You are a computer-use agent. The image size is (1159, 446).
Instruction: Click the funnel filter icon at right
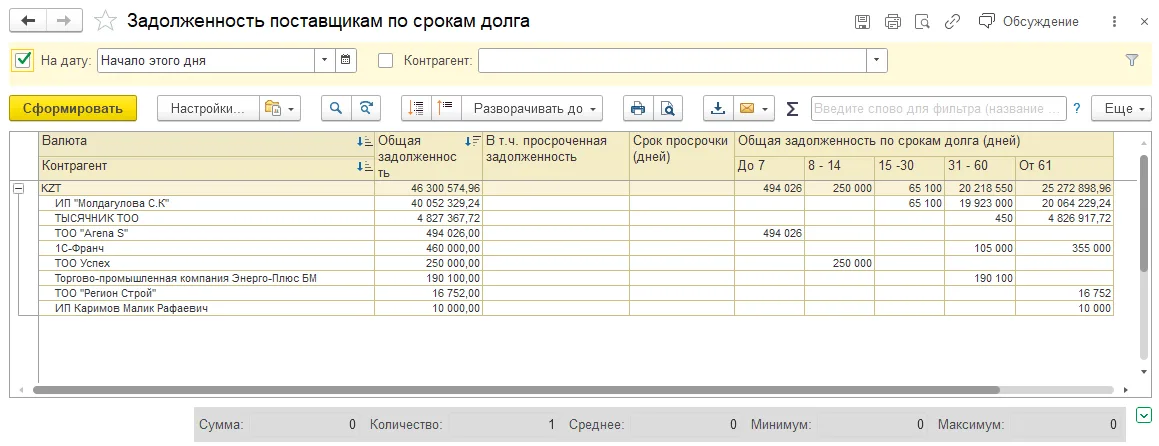(1132, 61)
